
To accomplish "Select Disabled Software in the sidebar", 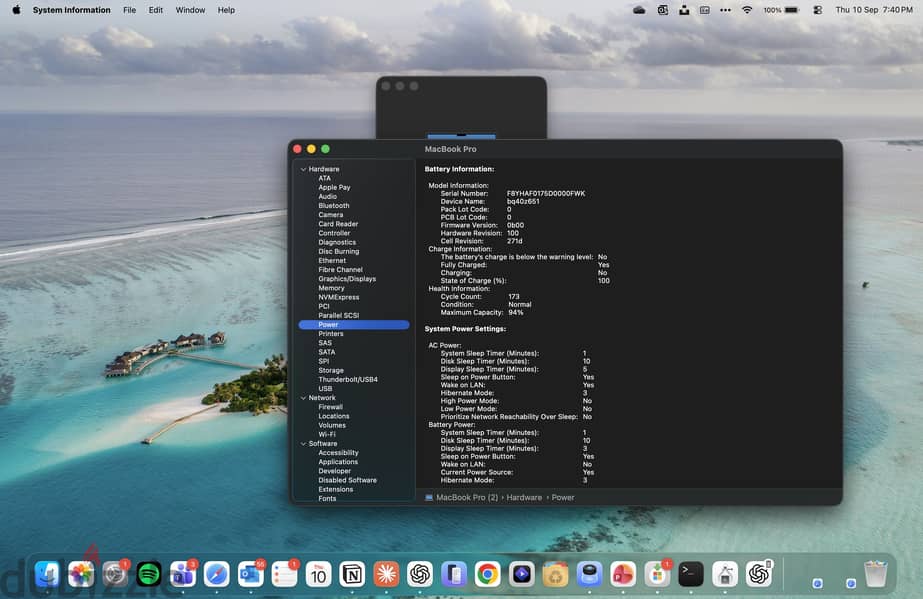I will 347,480.
